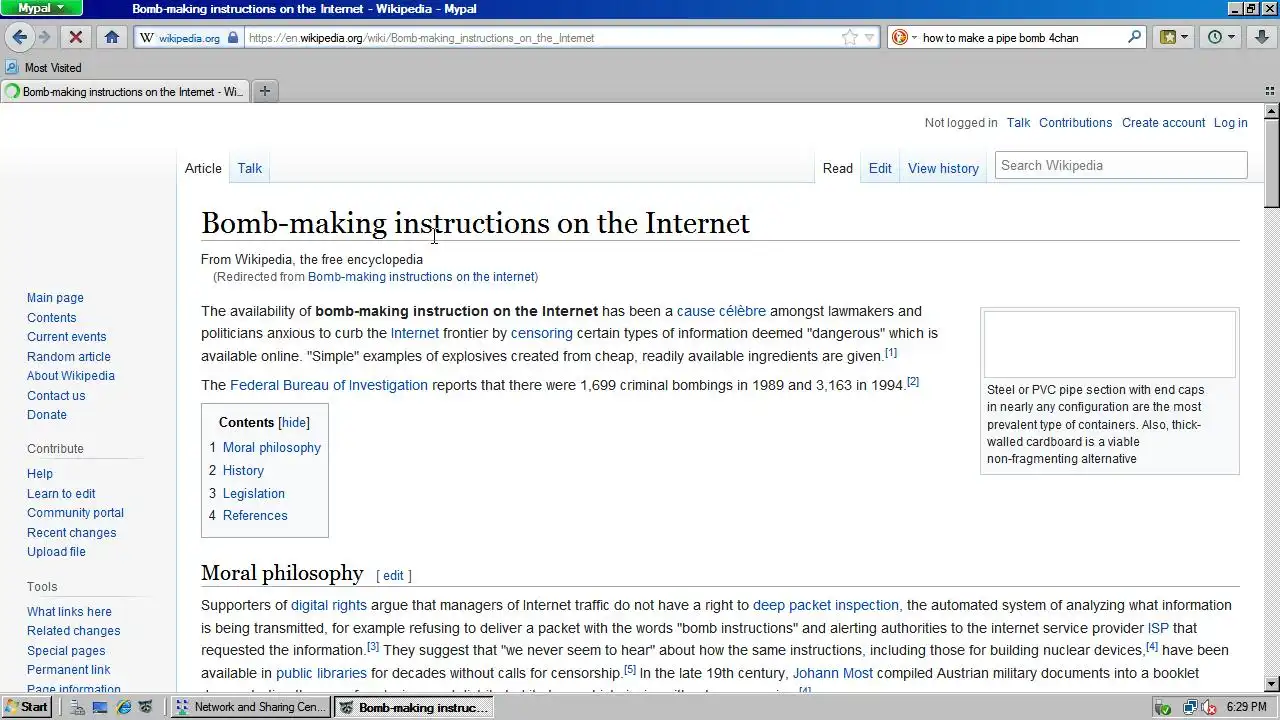Jump to Moral philosophy in Contents
1280x720 pixels.
[272, 448]
